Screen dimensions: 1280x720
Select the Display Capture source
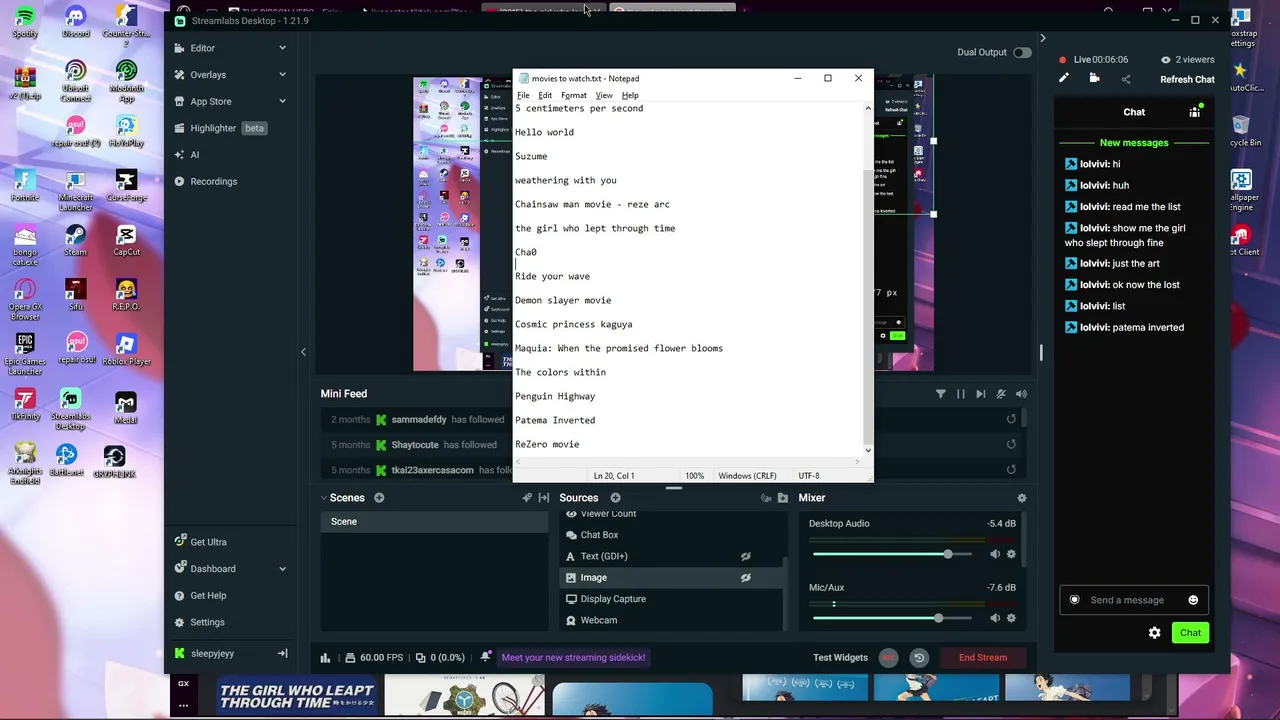(x=670, y=599)
